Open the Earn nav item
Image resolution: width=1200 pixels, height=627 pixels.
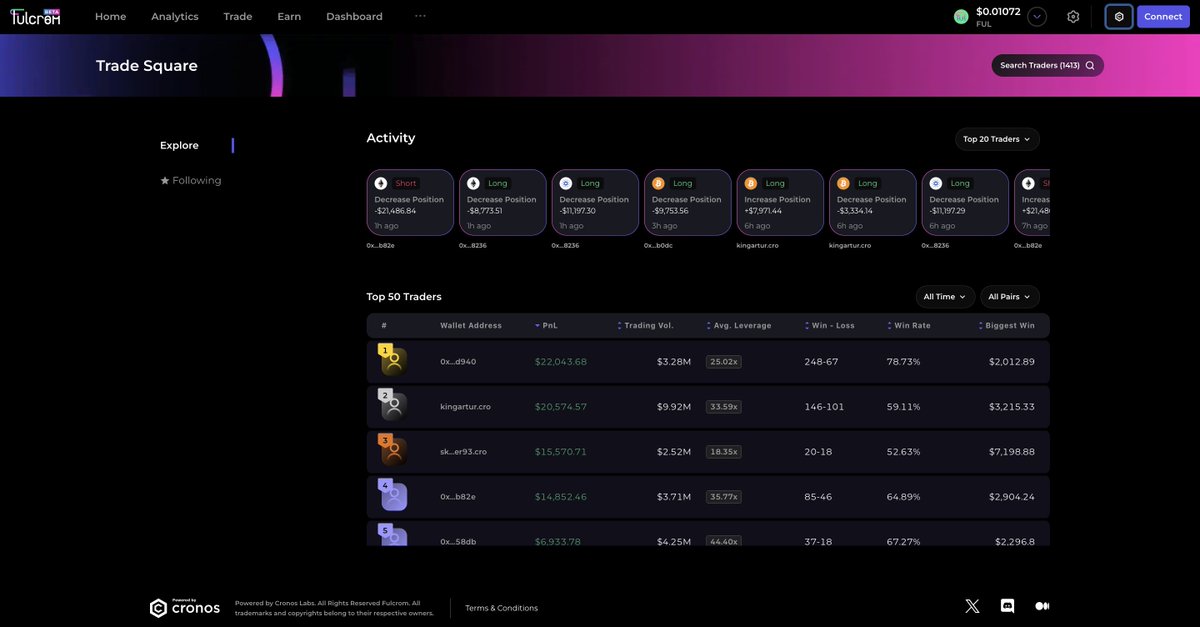(289, 16)
